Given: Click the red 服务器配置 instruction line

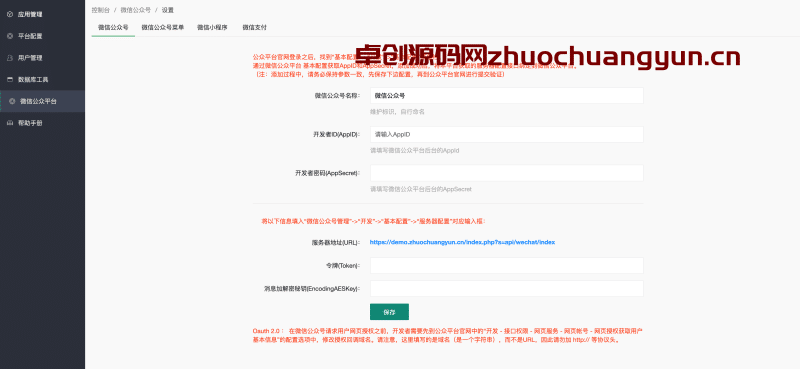Looking at the screenshot, I should pyautogui.click(x=373, y=222).
